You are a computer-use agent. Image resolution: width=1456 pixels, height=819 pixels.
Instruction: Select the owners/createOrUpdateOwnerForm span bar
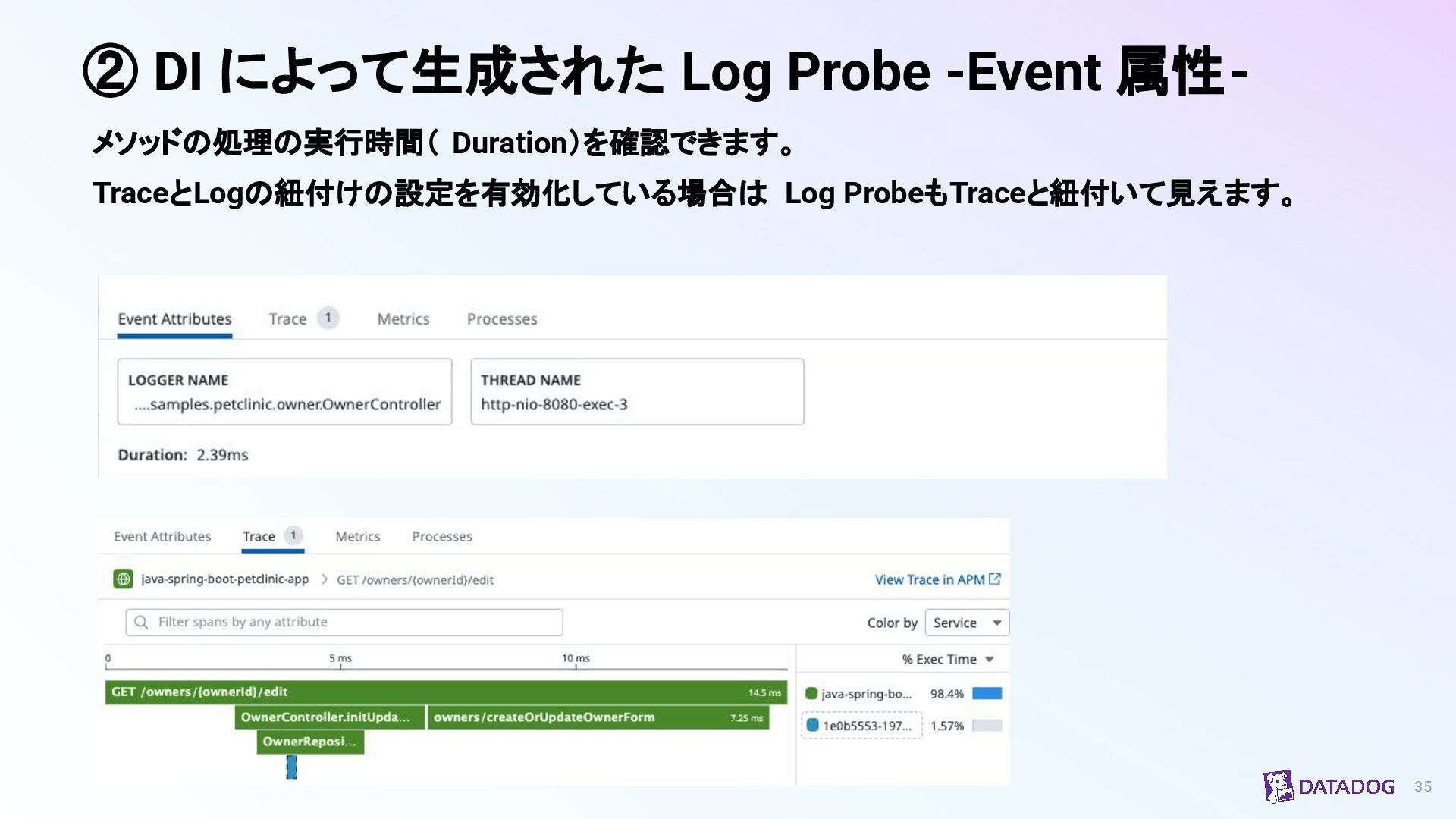coord(598,717)
